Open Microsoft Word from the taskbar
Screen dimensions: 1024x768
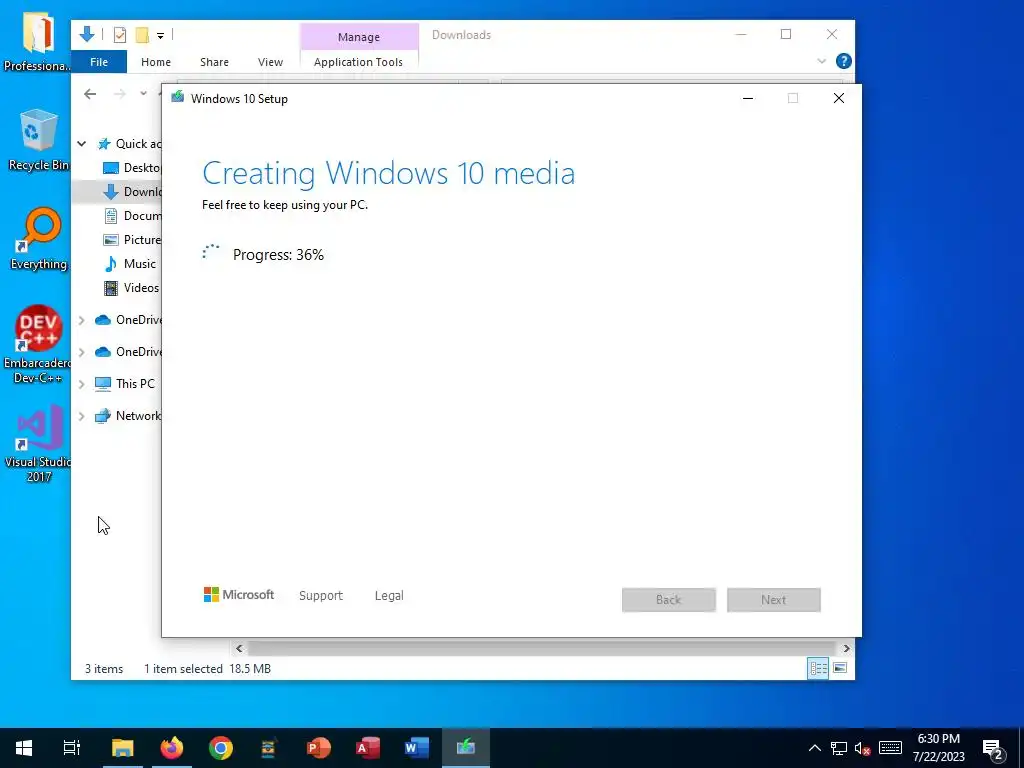pos(417,748)
